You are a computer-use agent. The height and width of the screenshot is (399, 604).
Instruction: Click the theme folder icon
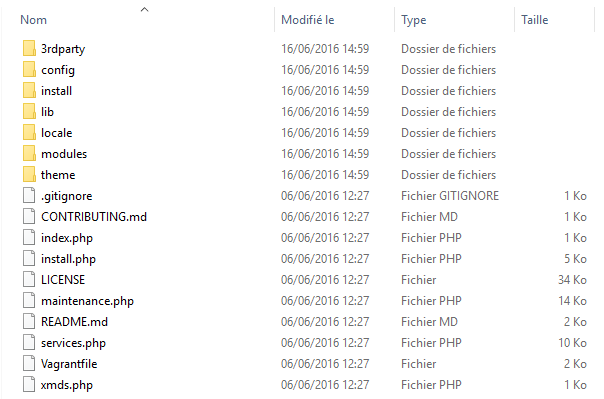click(x=29, y=174)
